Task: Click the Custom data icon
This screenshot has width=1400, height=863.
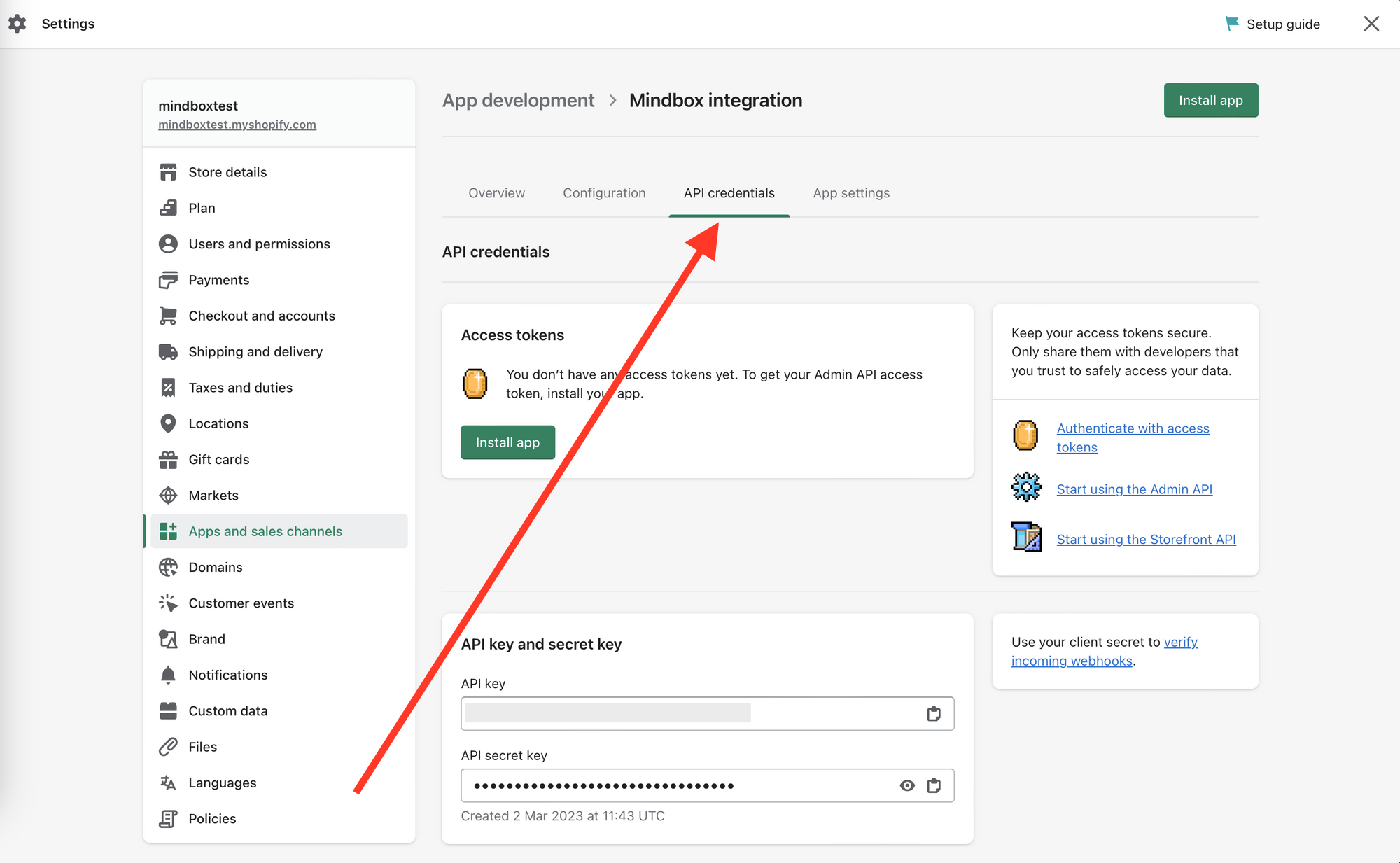Action: point(168,711)
